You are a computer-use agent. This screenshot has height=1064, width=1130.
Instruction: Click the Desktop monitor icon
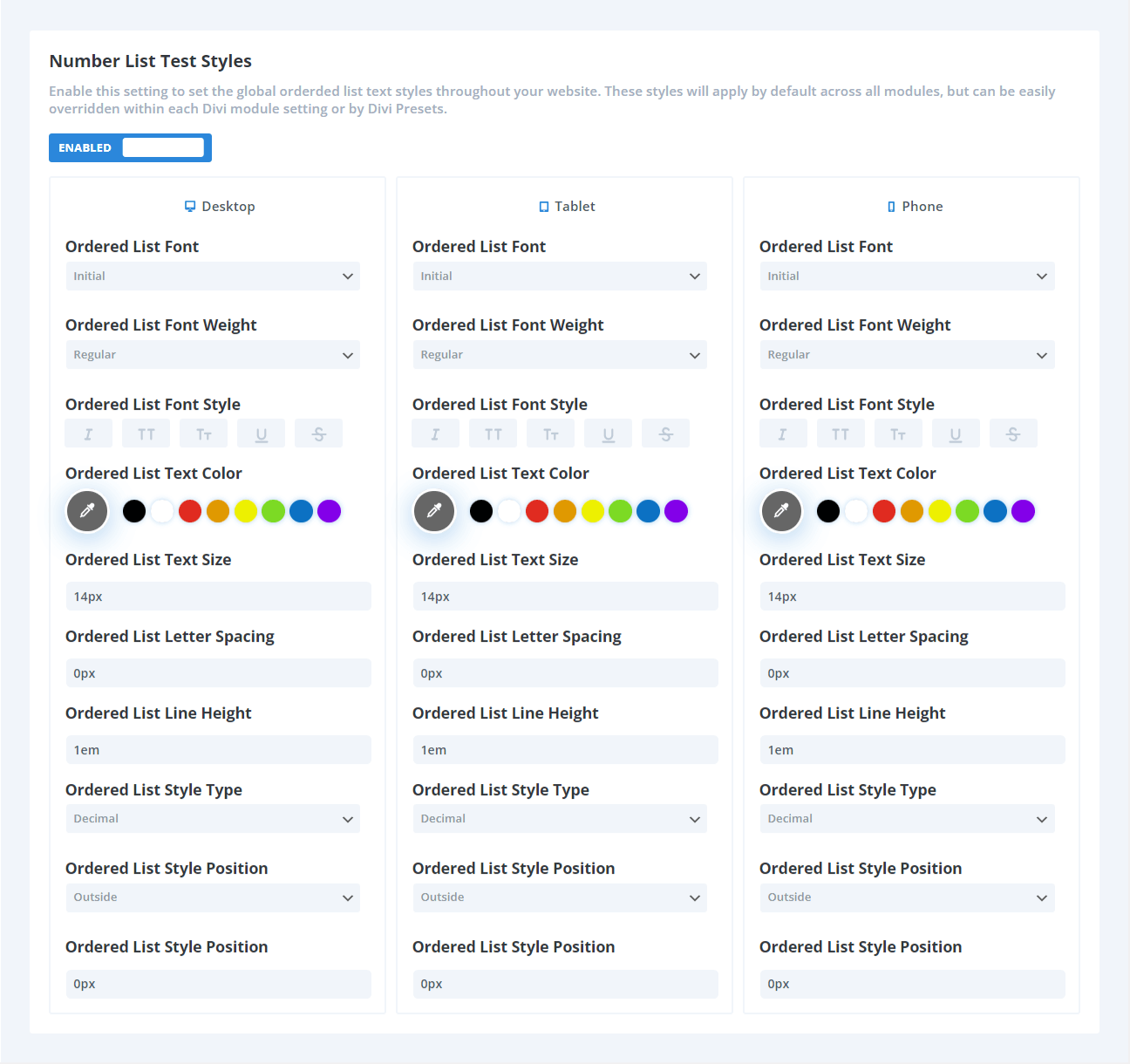190,207
